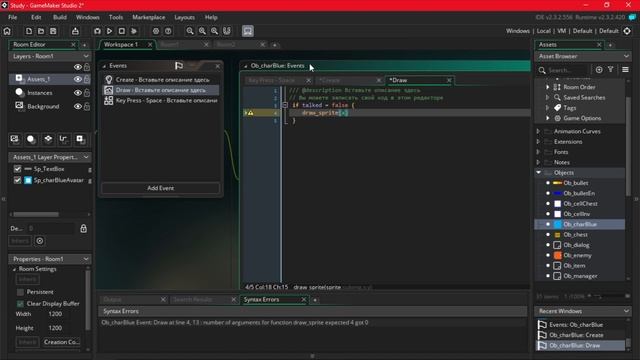Enable Persistent room checkbox
The width and height of the screenshot is (640, 360).
20,292
